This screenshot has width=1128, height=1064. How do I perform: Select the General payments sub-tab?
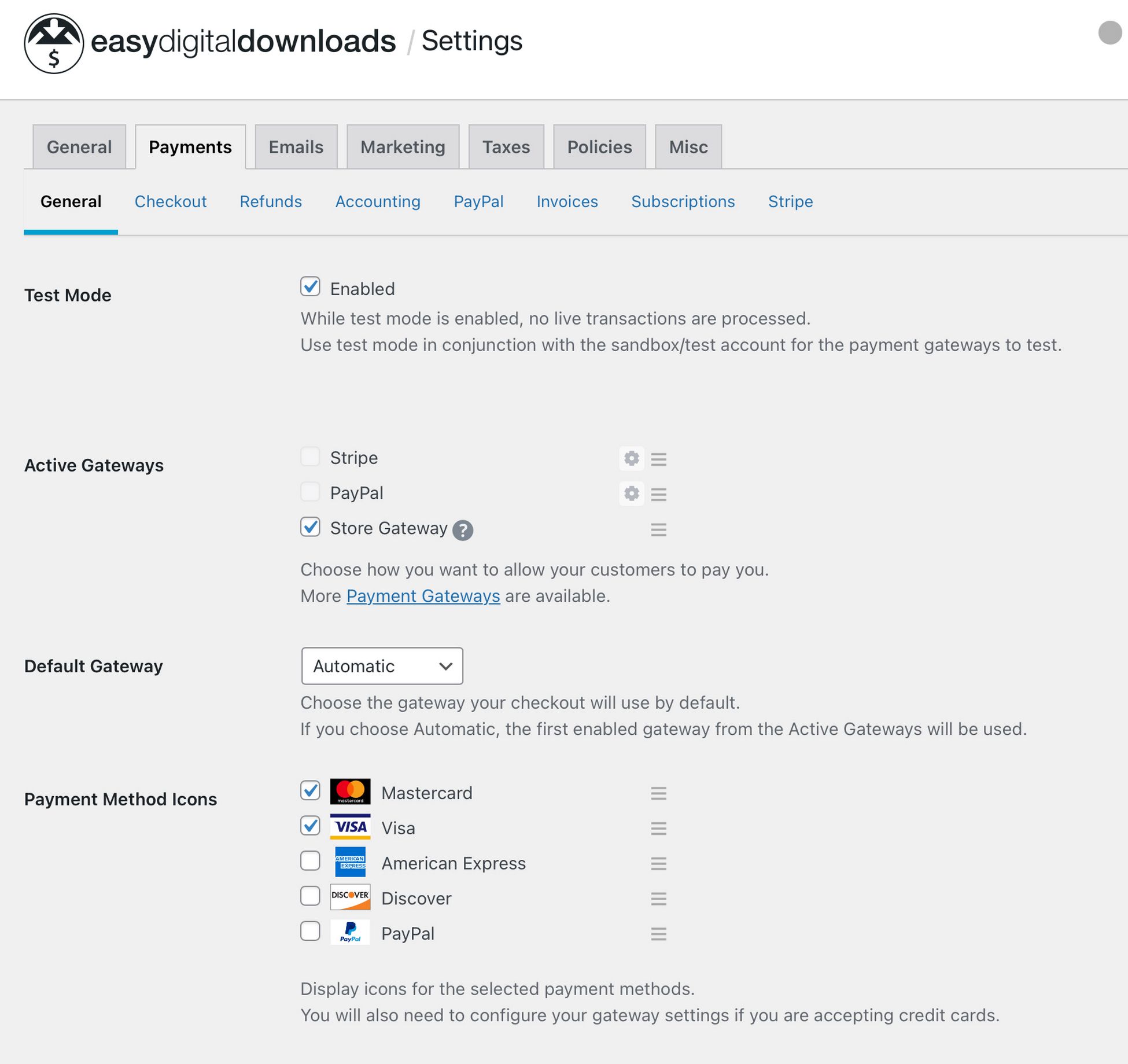coord(71,202)
